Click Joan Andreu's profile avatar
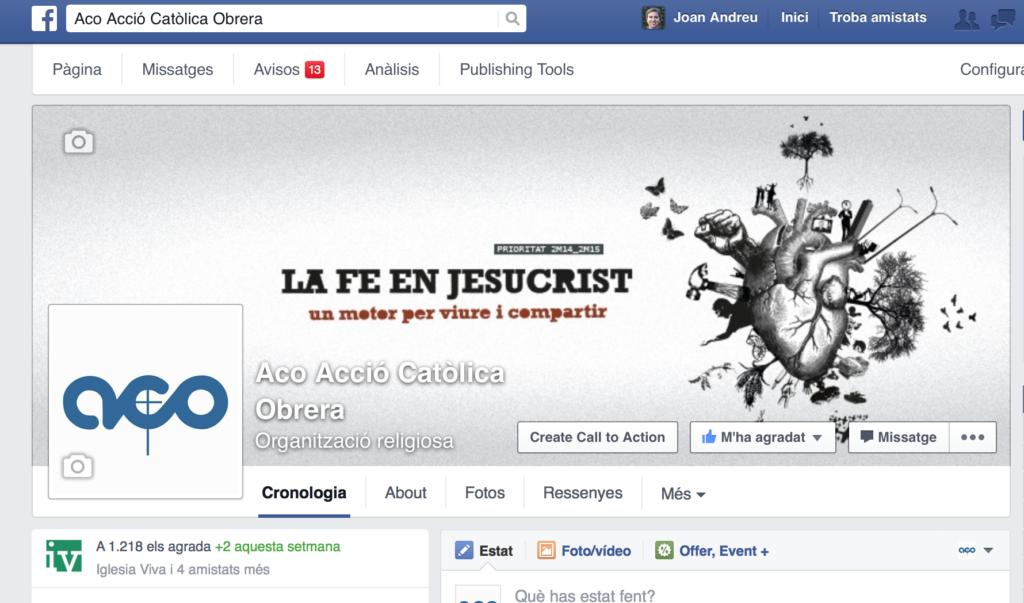 [x=653, y=18]
